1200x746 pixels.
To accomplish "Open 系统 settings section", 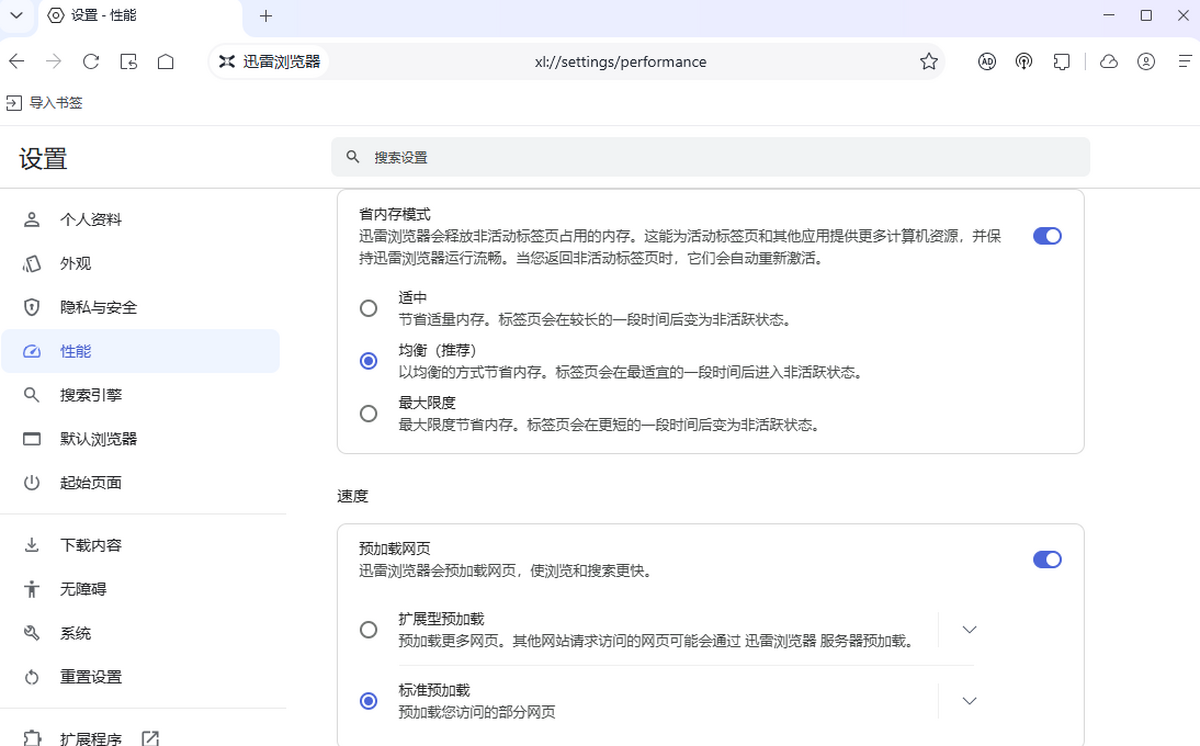I will click(140, 634).
